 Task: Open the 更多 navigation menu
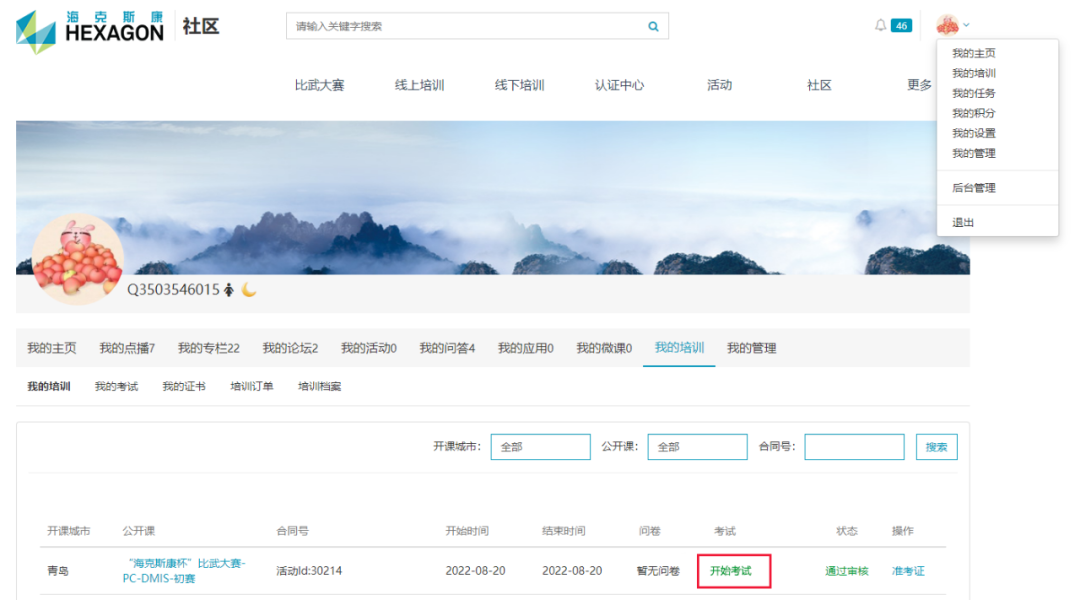(x=919, y=85)
